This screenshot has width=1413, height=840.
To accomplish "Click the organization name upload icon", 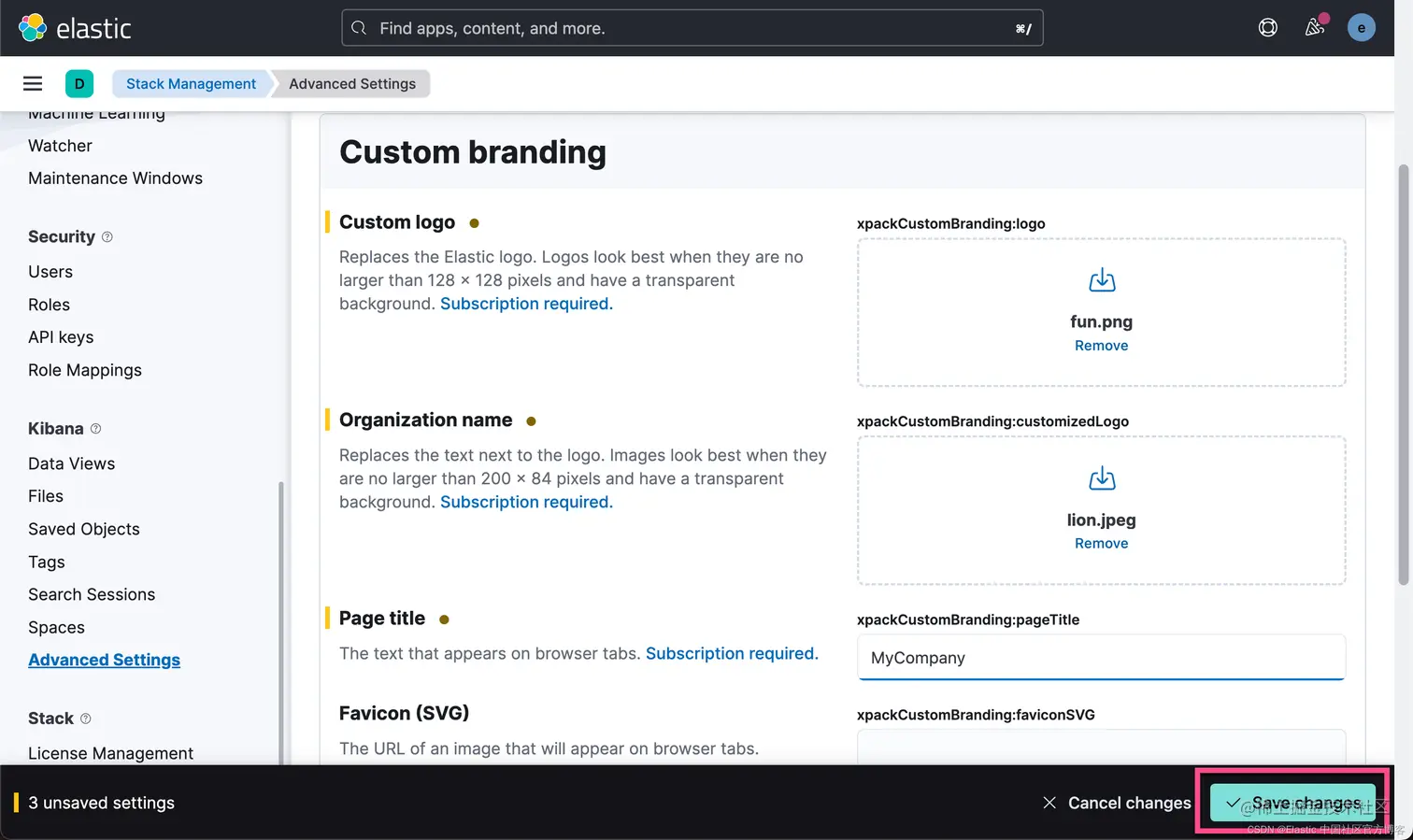I will (x=1102, y=478).
